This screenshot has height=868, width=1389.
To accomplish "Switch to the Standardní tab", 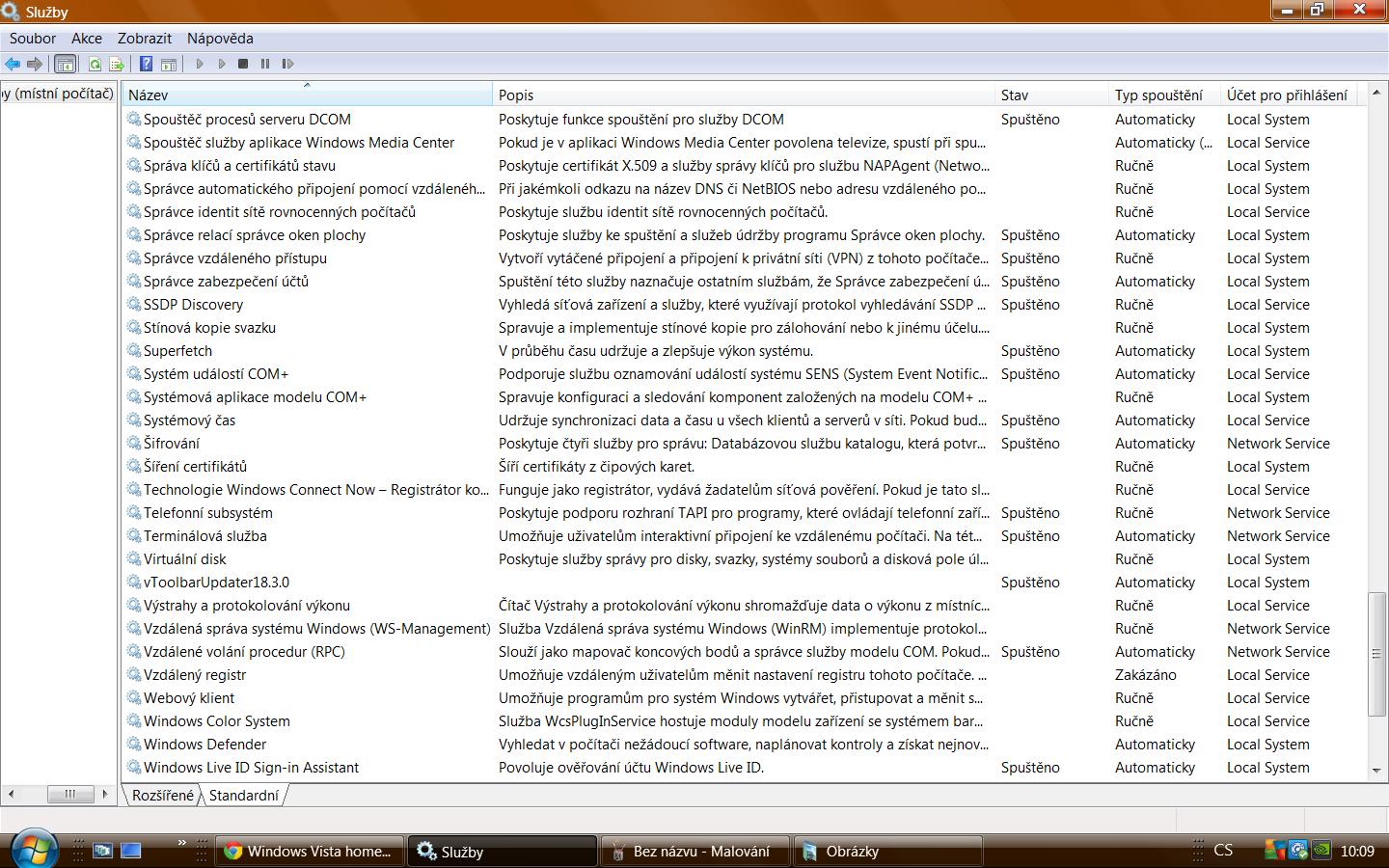I will (x=244, y=796).
